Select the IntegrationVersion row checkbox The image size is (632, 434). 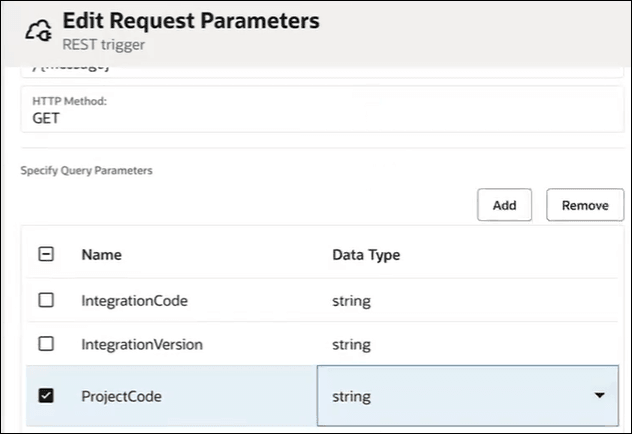coord(45,344)
